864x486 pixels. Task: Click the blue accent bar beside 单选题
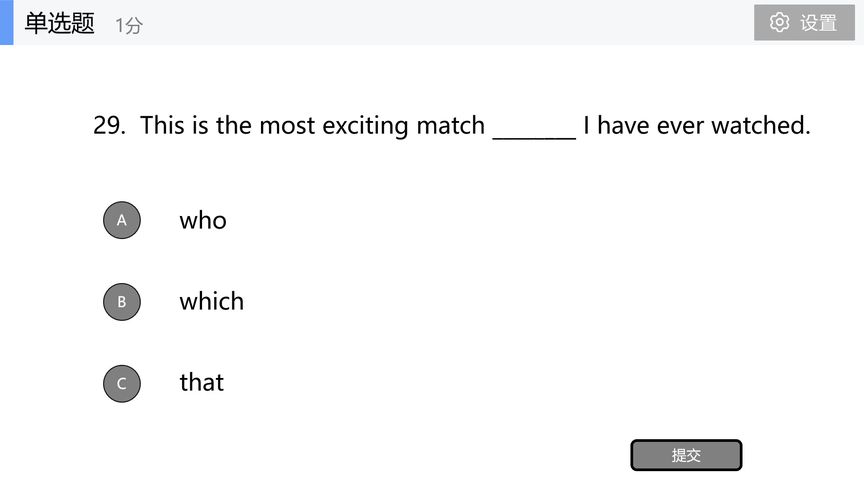tap(6, 22)
